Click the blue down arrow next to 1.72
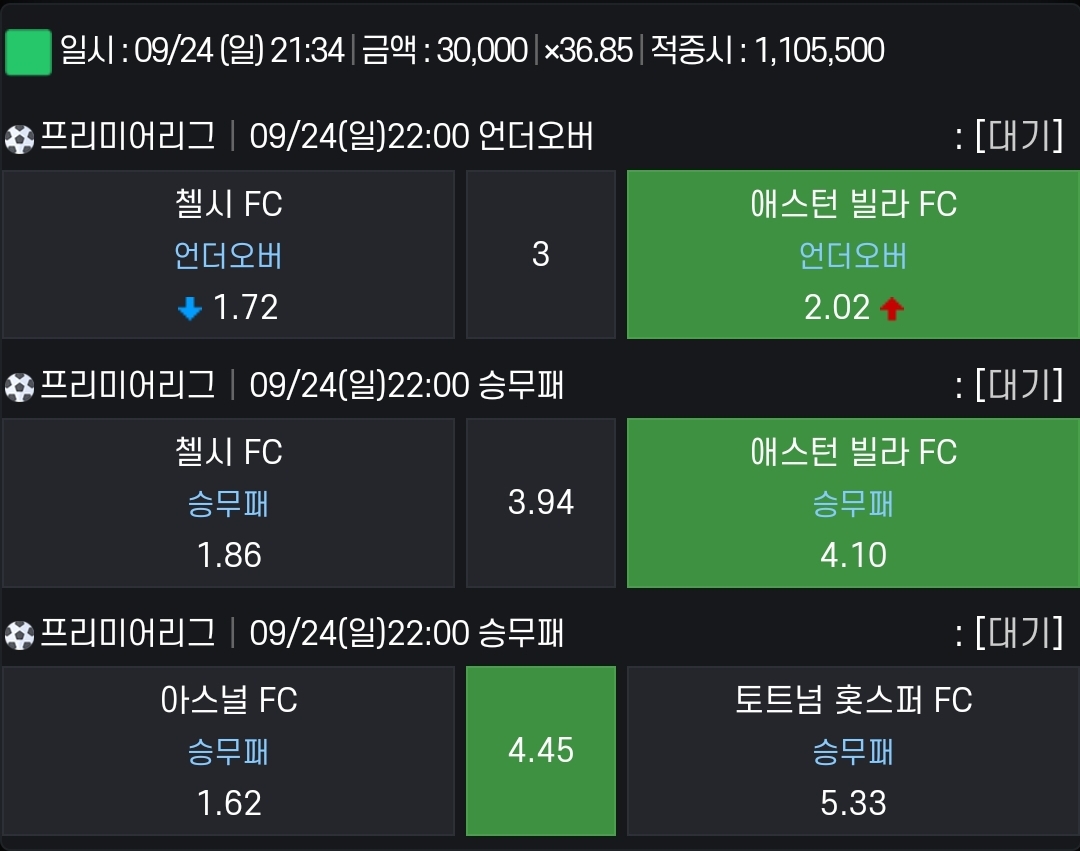Screen dimensions: 1080x851 pyautogui.click(x=189, y=308)
